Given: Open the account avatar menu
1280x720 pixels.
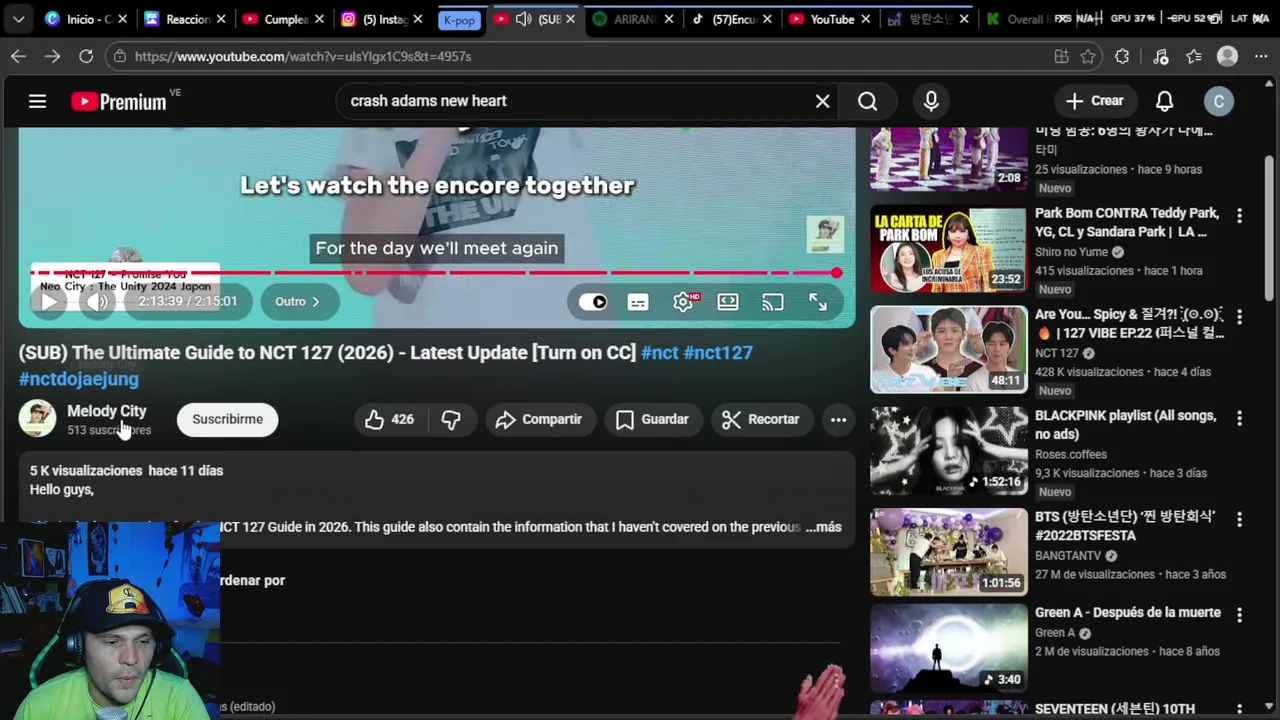Looking at the screenshot, I should pos(1218,101).
